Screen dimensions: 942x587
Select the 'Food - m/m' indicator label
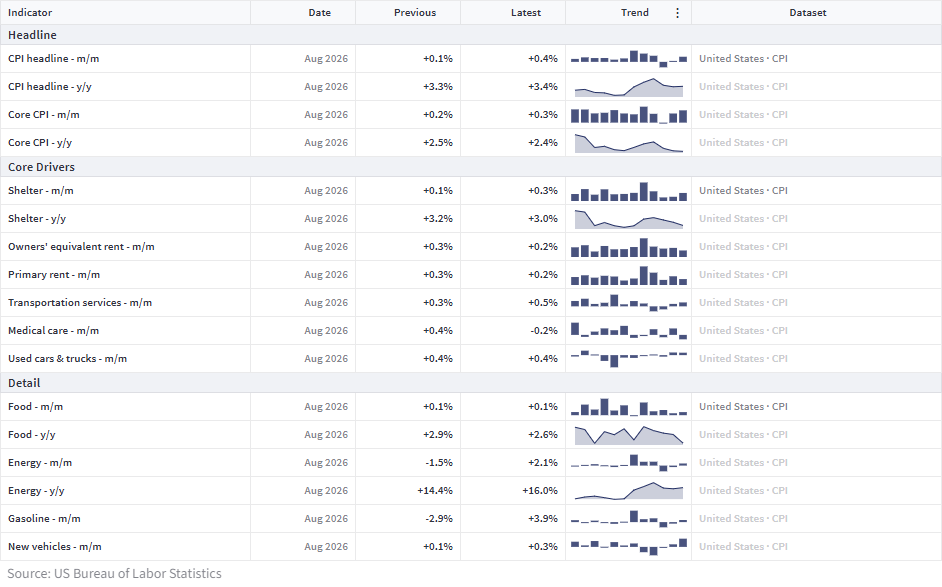tap(35, 407)
